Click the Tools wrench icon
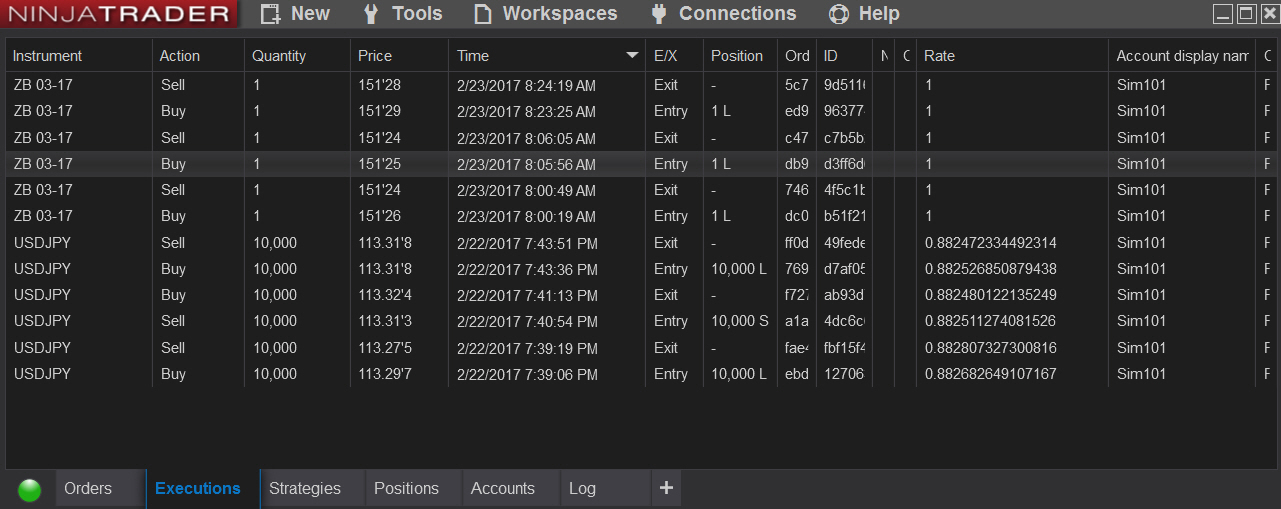 (x=371, y=14)
